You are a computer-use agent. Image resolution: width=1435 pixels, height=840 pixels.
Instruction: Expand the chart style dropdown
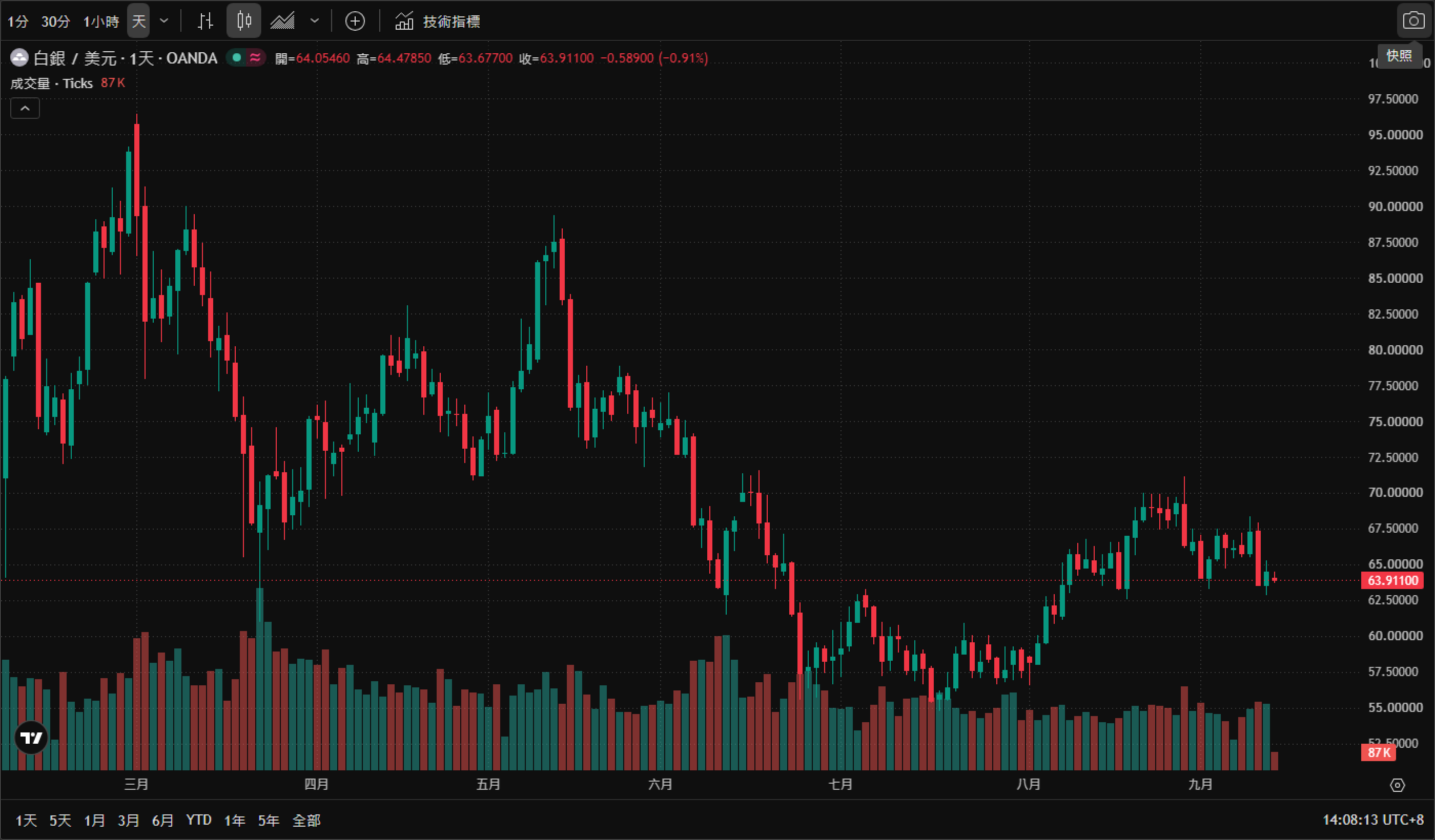(314, 22)
